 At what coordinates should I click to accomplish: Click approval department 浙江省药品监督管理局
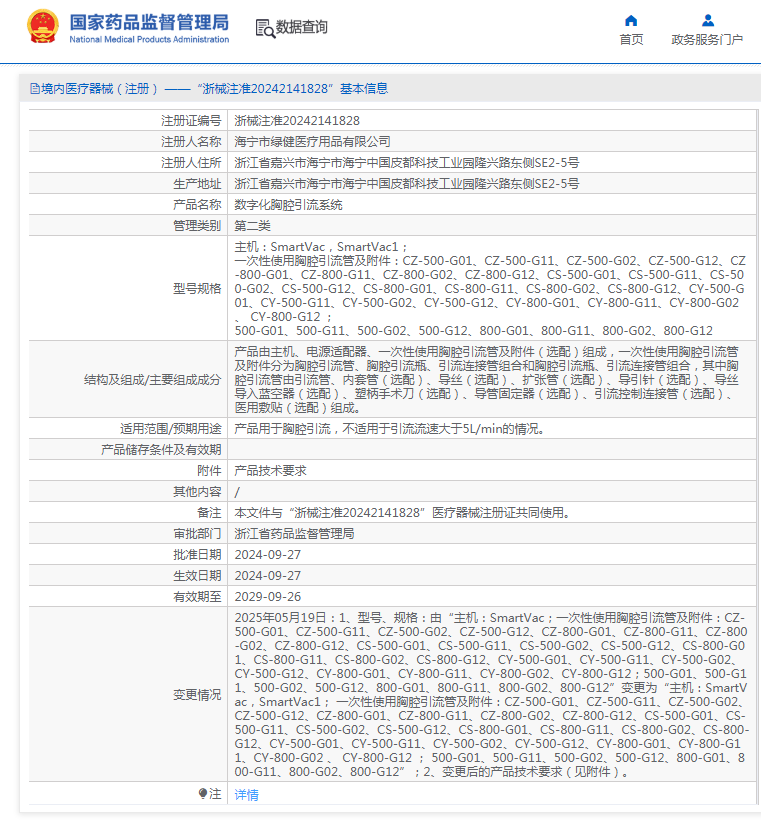click(x=294, y=533)
